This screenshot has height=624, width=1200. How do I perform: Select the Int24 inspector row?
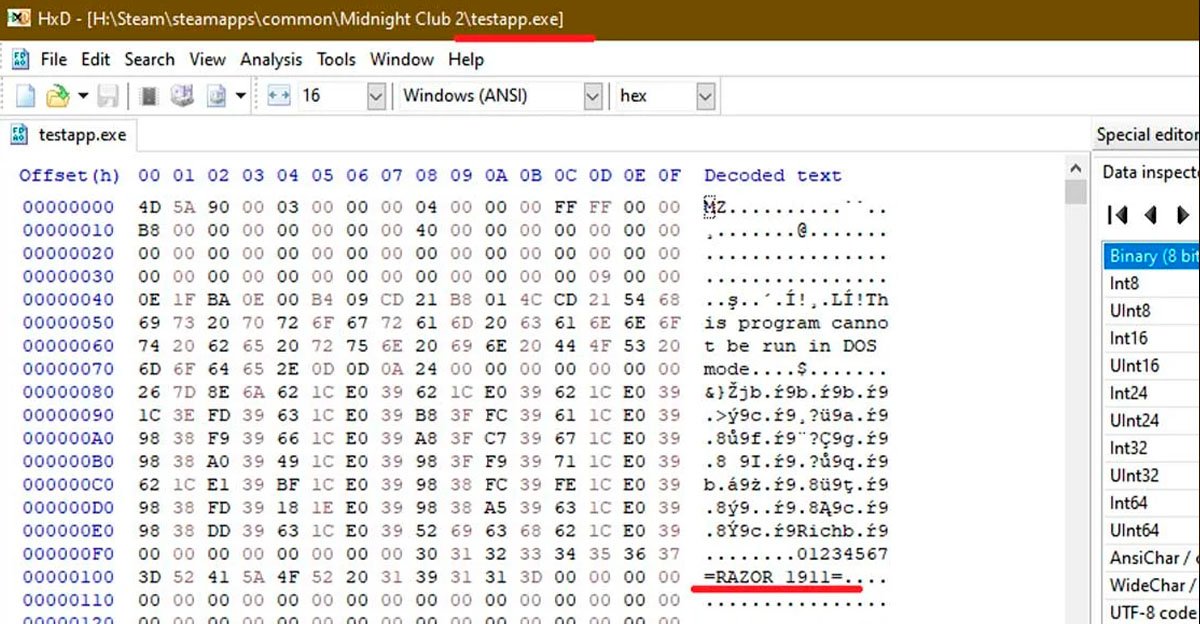click(1152, 393)
